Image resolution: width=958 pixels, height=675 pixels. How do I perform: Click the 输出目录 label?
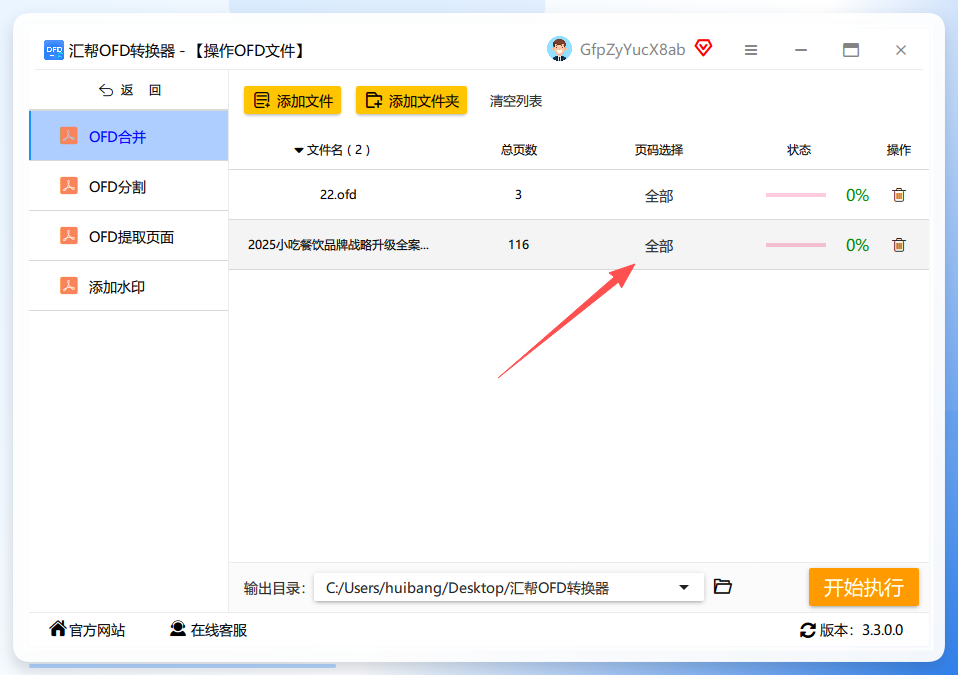pos(274,588)
